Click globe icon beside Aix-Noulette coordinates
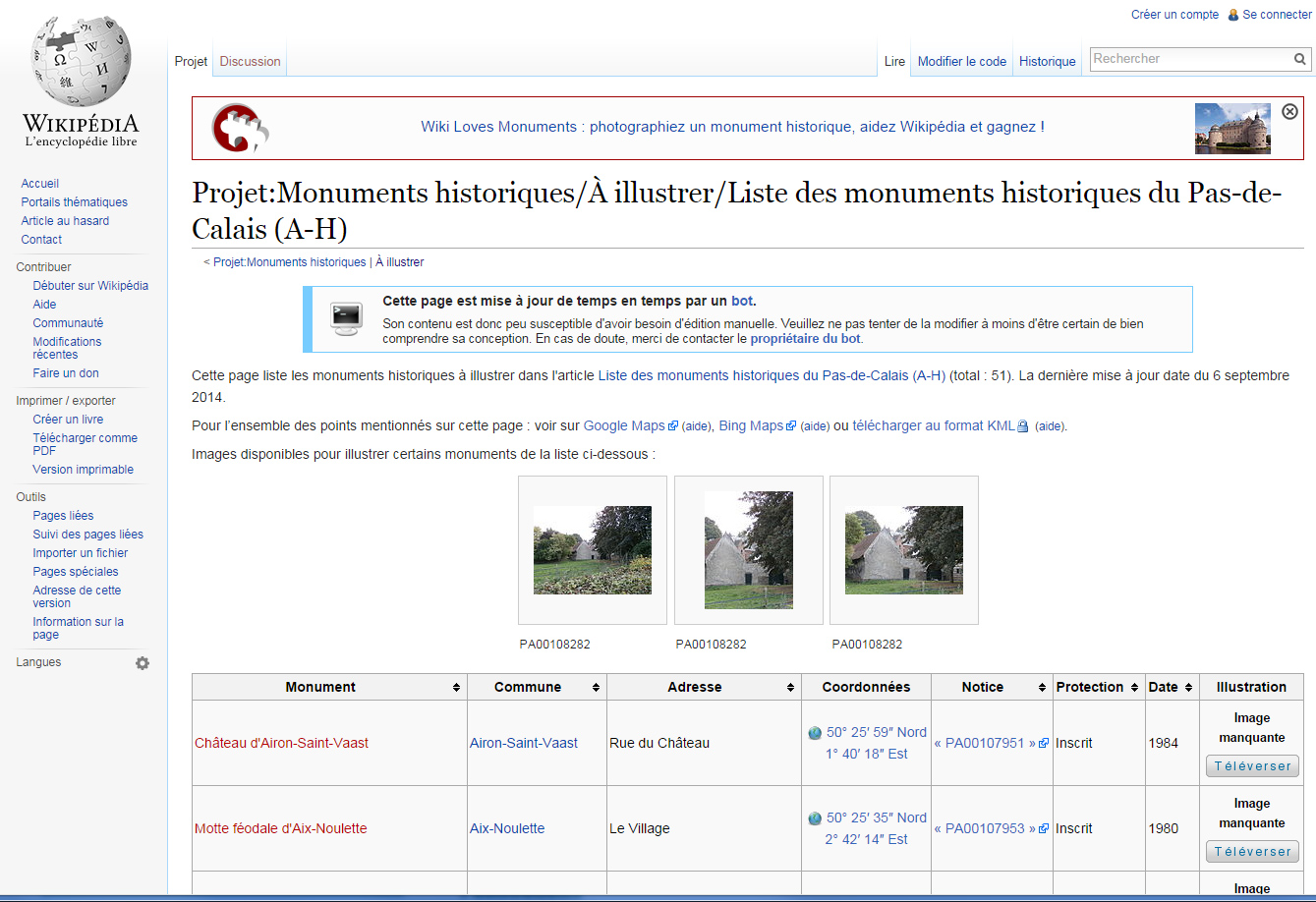The width and height of the screenshot is (1316, 902). click(815, 818)
